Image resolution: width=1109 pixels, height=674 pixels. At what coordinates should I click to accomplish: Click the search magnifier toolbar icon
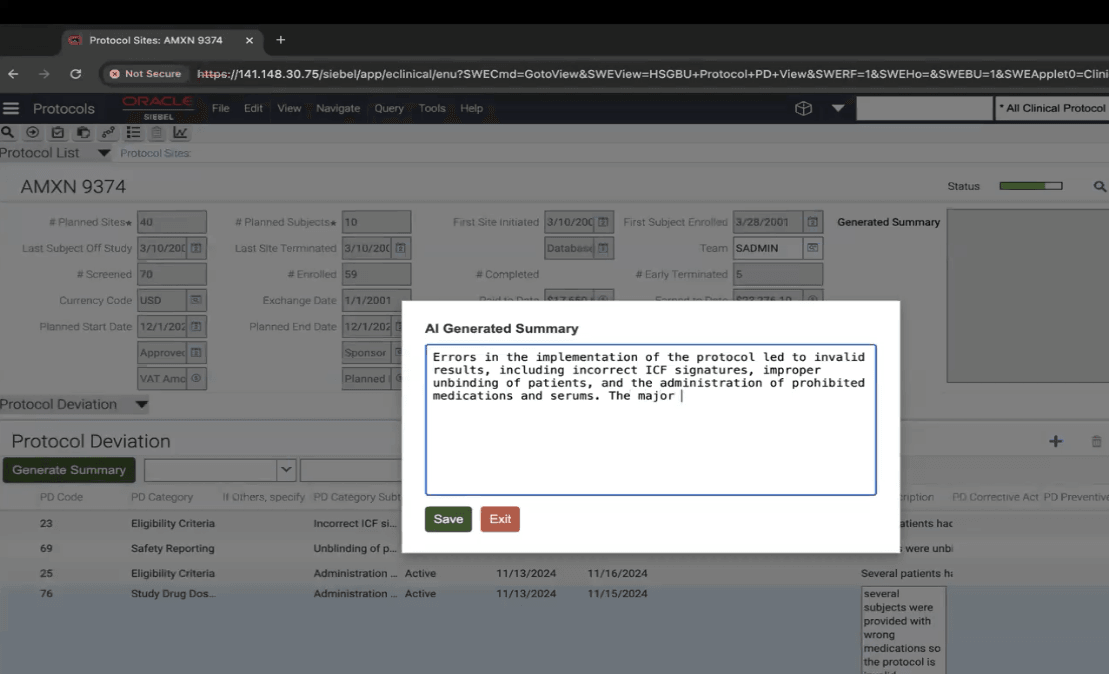coord(8,132)
